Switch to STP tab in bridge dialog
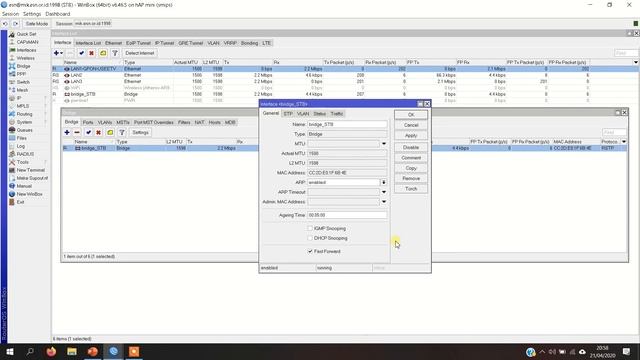The width and height of the screenshot is (640, 360). pyautogui.click(x=288, y=114)
